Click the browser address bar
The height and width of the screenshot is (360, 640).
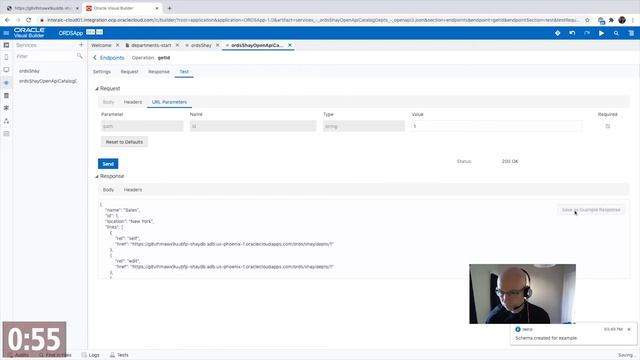pos(312,20)
